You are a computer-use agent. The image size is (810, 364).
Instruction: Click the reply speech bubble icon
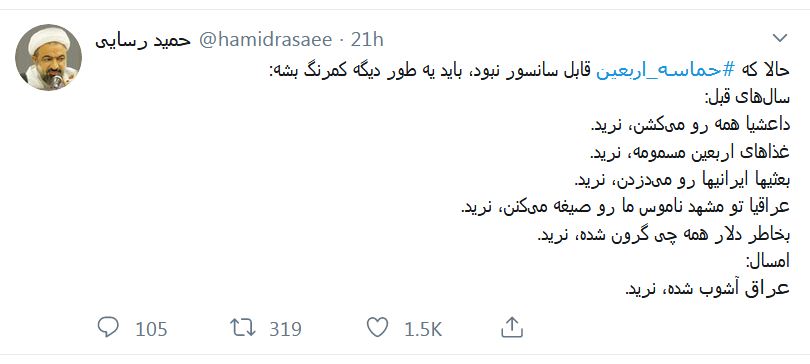point(108,327)
